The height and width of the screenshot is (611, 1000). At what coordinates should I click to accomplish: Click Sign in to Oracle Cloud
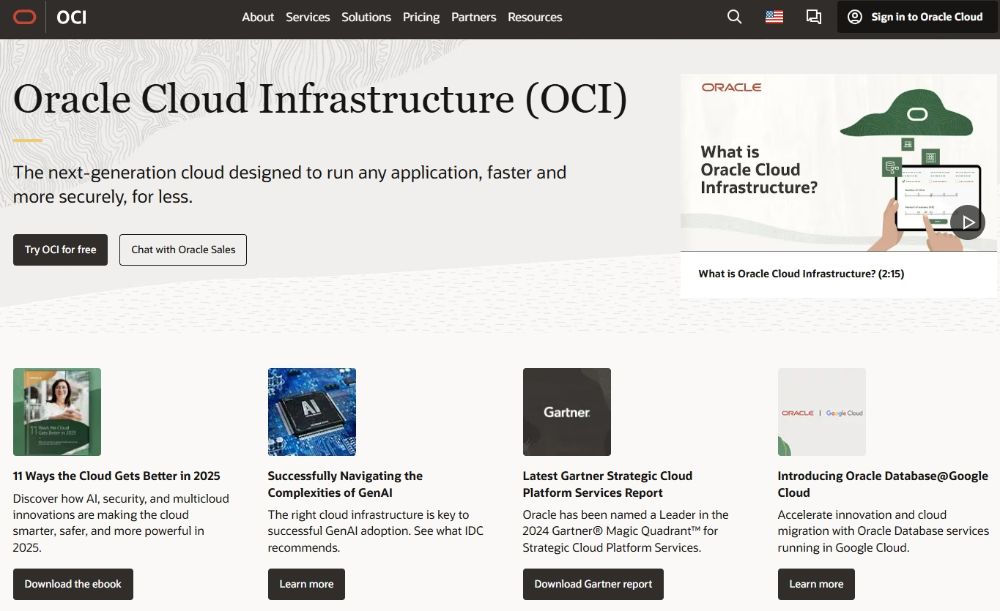[x=916, y=17]
